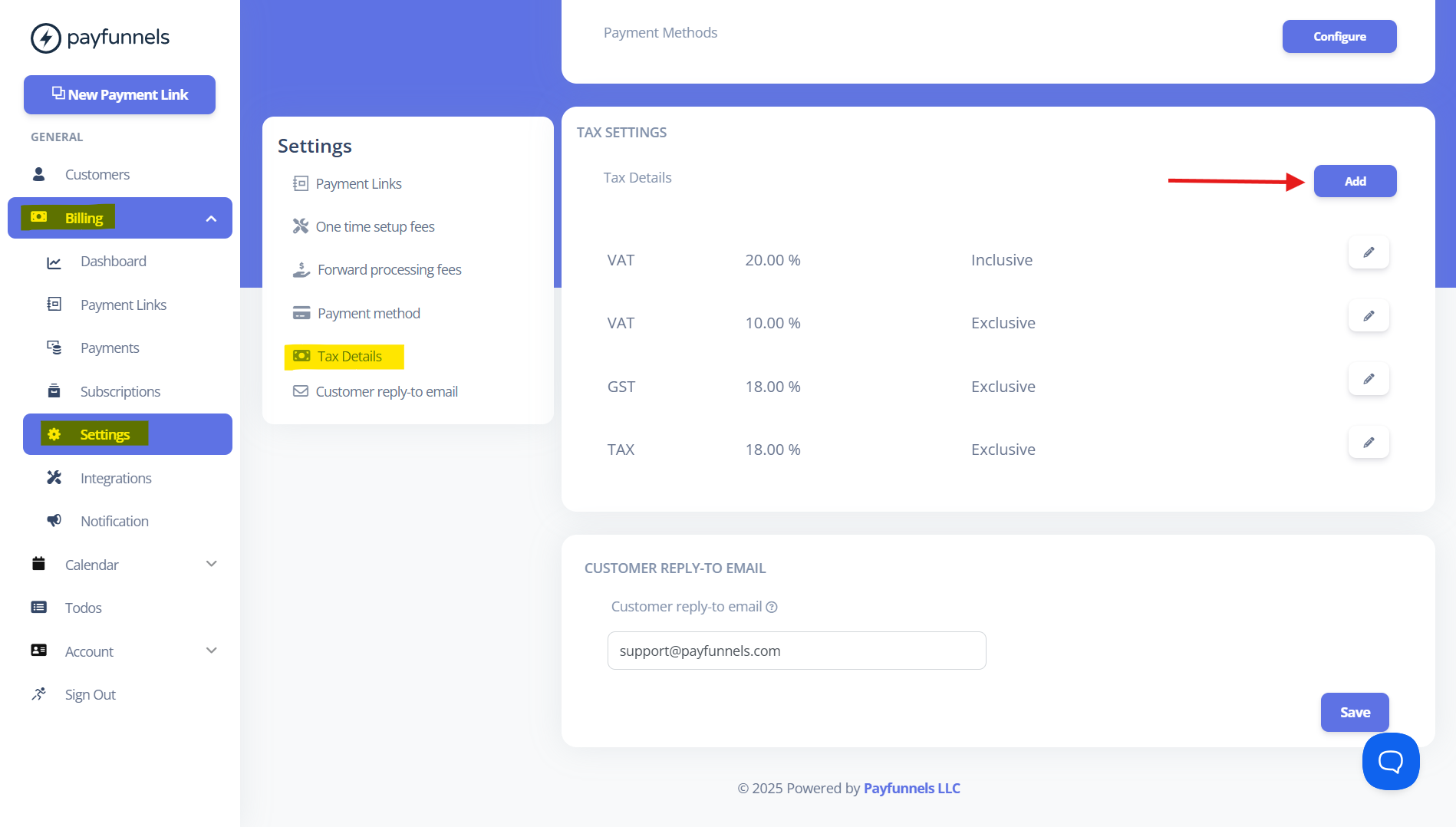Viewport: 1456px width, 827px height.
Task: Open the live chat widget bubble
Action: pyautogui.click(x=1391, y=761)
